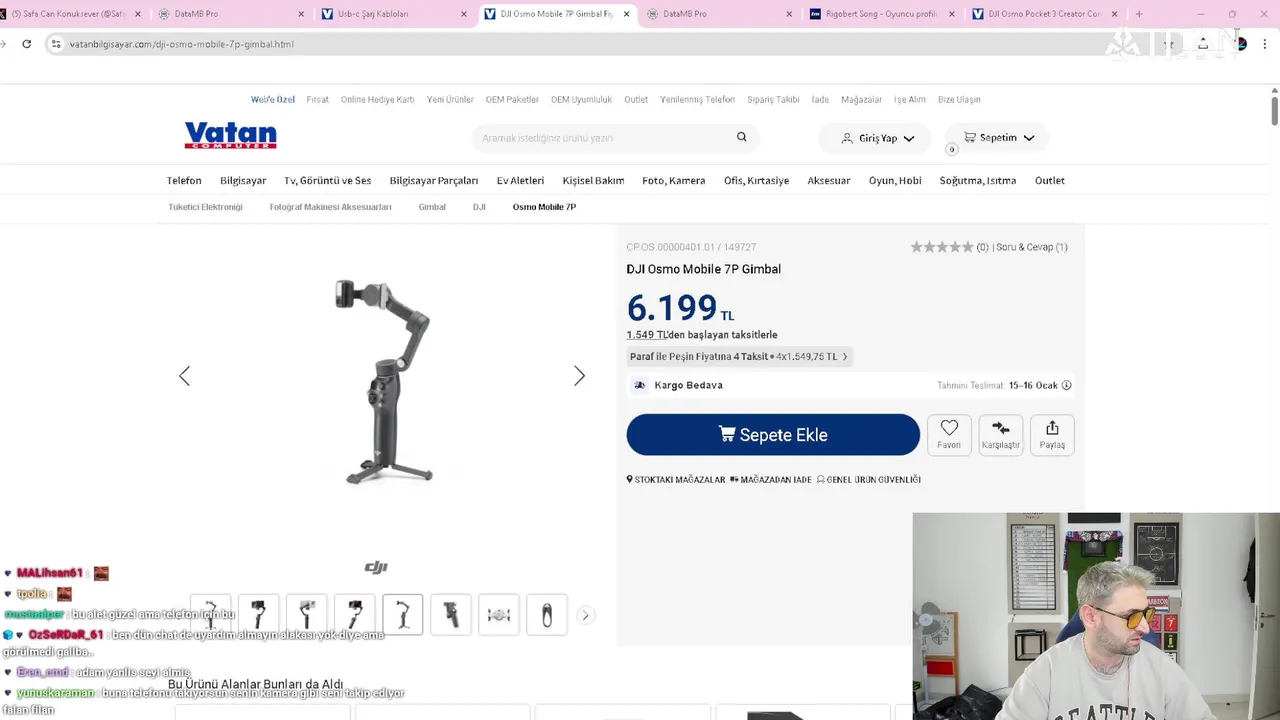Open Bilgisayar category menu
This screenshot has width=1280, height=720.
(243, 181)
